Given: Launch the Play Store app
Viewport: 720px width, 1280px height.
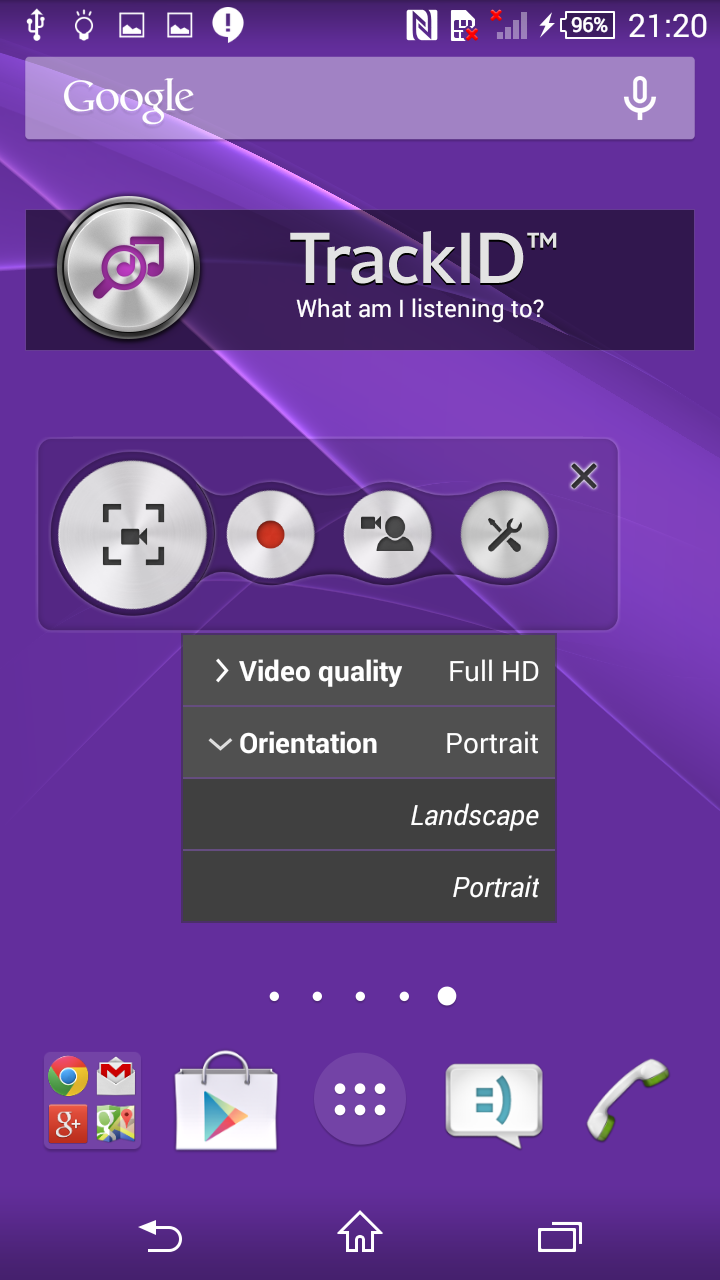Looking at the screenshot, I should click(226, 1100).
